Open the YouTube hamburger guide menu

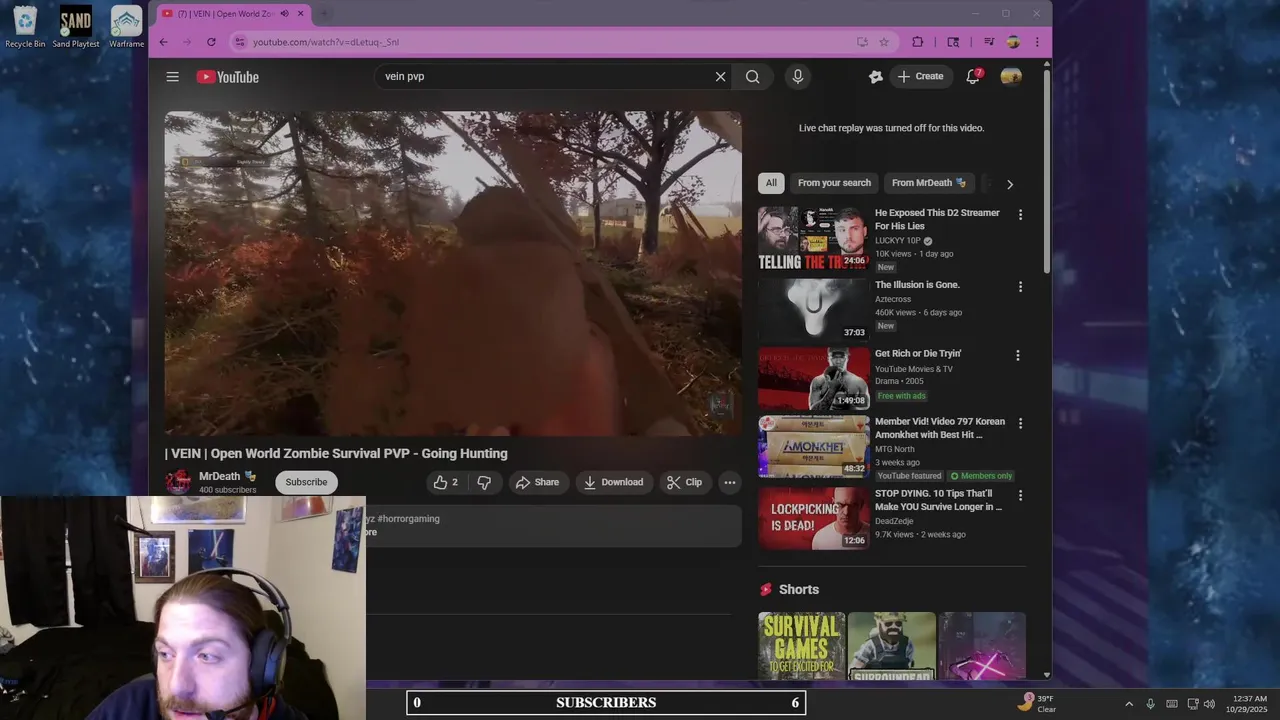[172, 77]
